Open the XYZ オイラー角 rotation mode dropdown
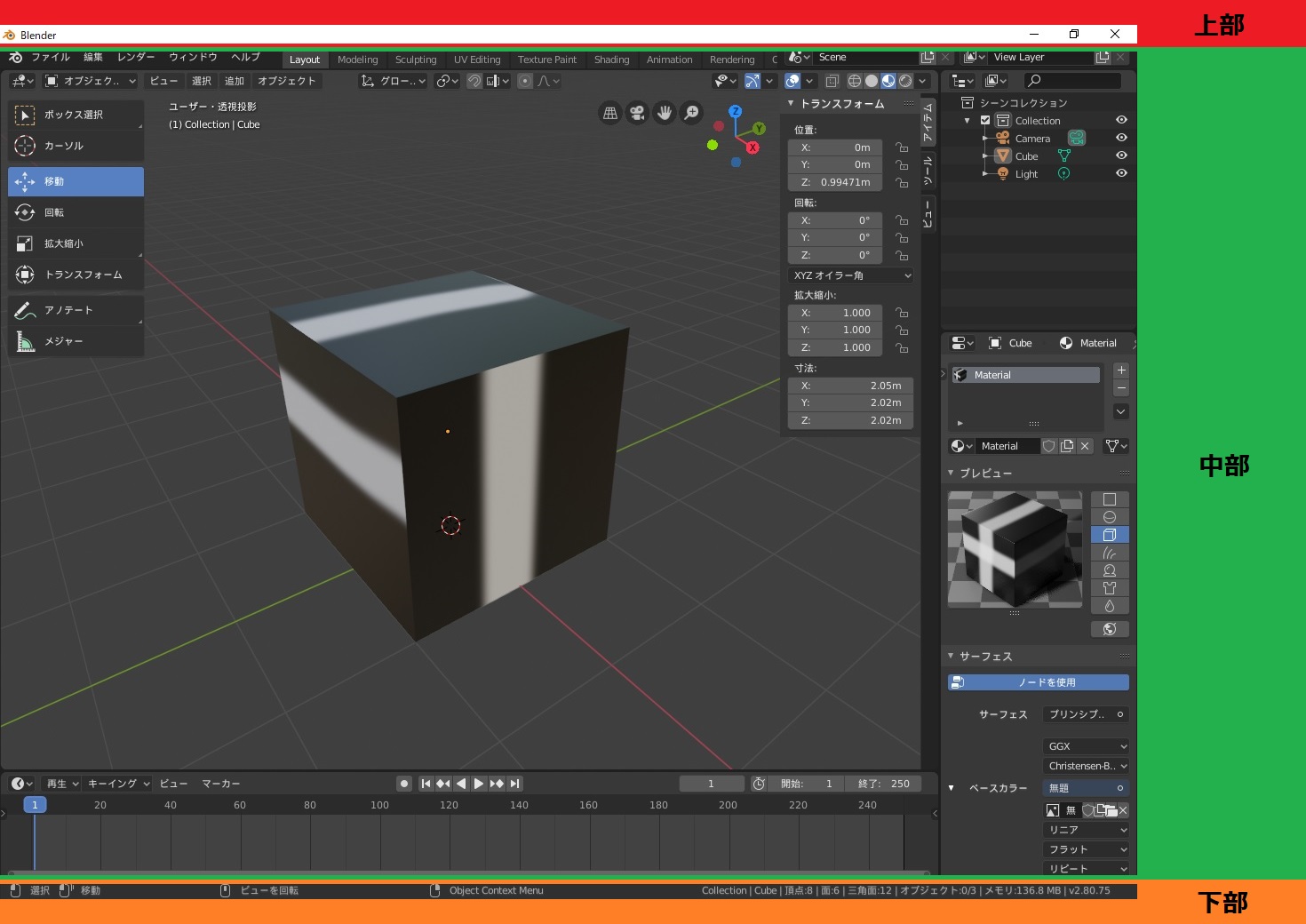 point(850,275)
